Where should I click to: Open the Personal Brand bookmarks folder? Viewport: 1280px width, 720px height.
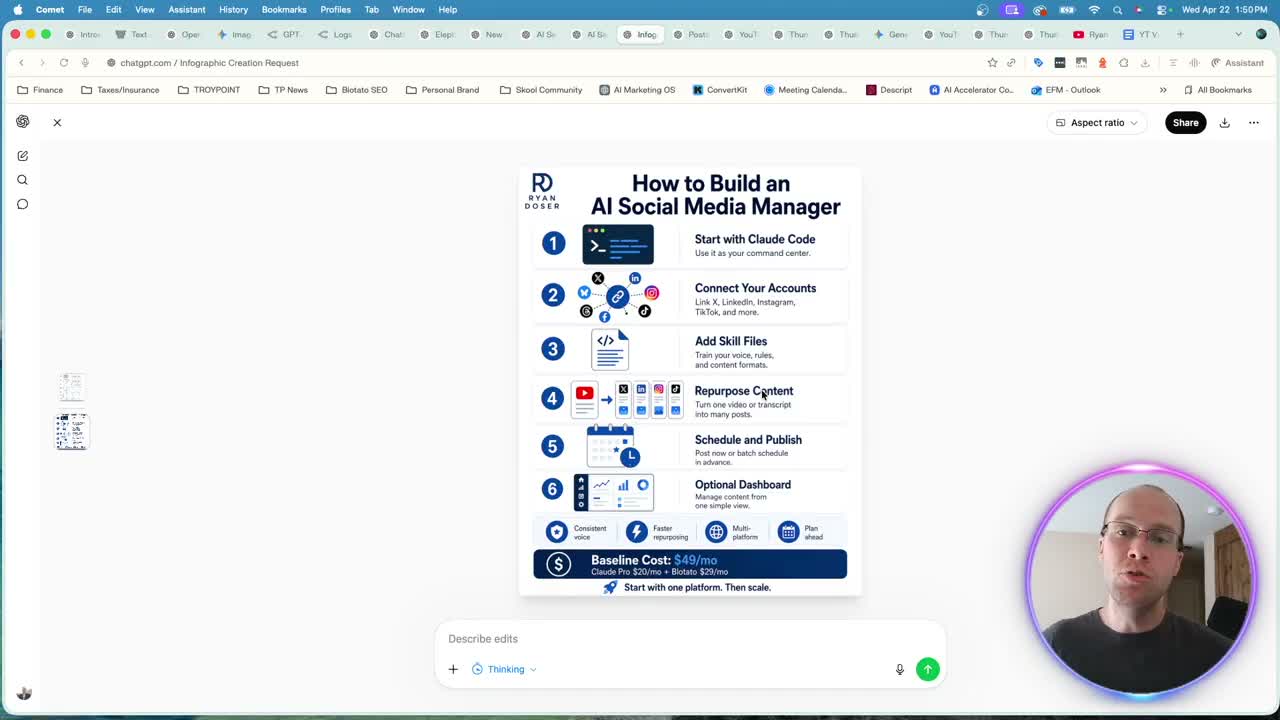(x=442, y=90)
